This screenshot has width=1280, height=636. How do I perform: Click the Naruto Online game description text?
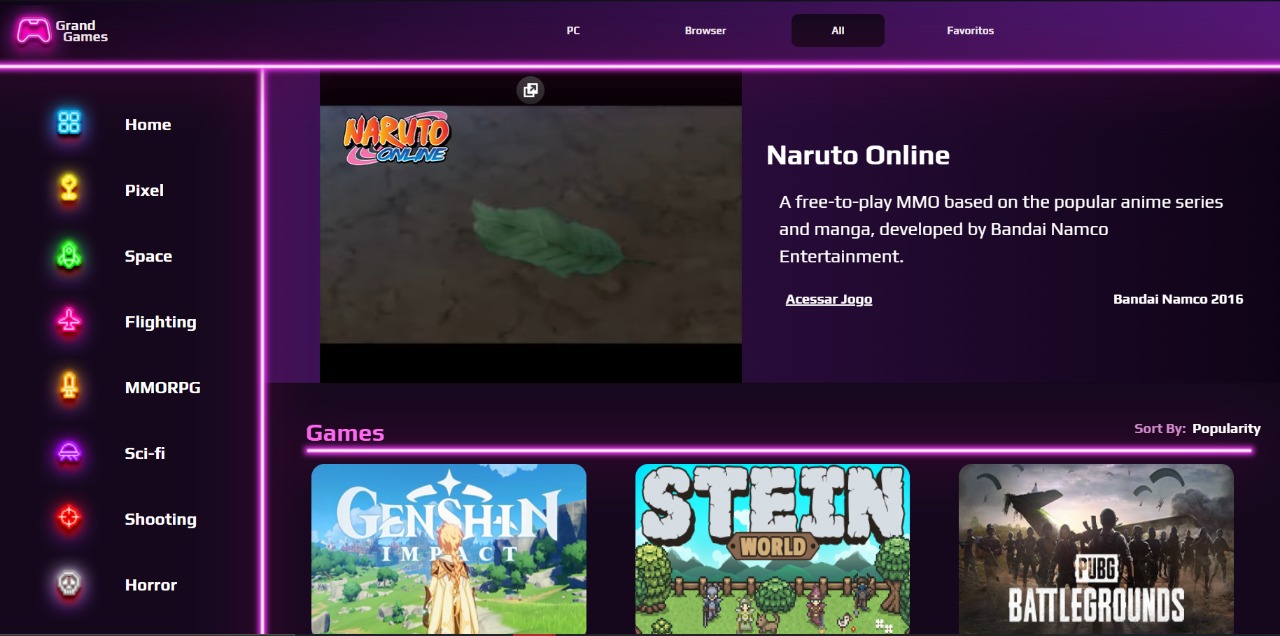1001,229
